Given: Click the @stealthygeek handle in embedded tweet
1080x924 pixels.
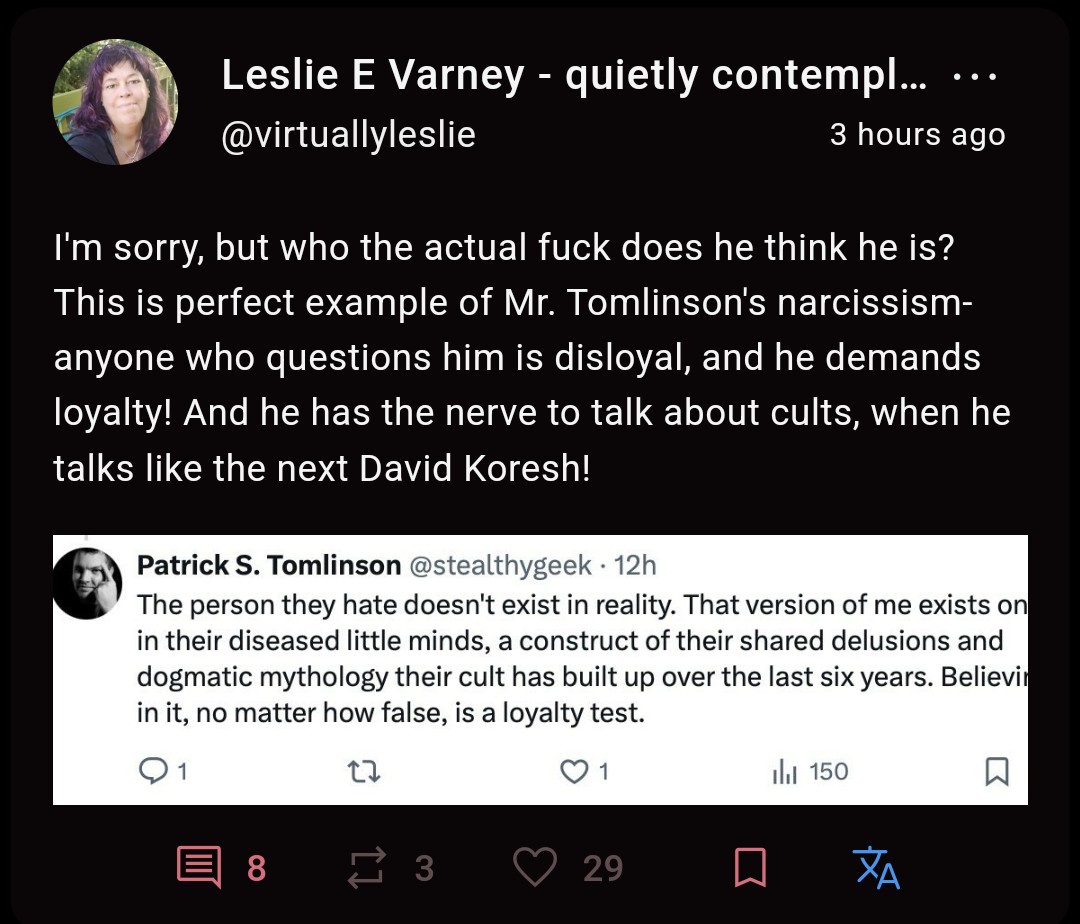Looking at the screenshot, I should coord(500,565).
